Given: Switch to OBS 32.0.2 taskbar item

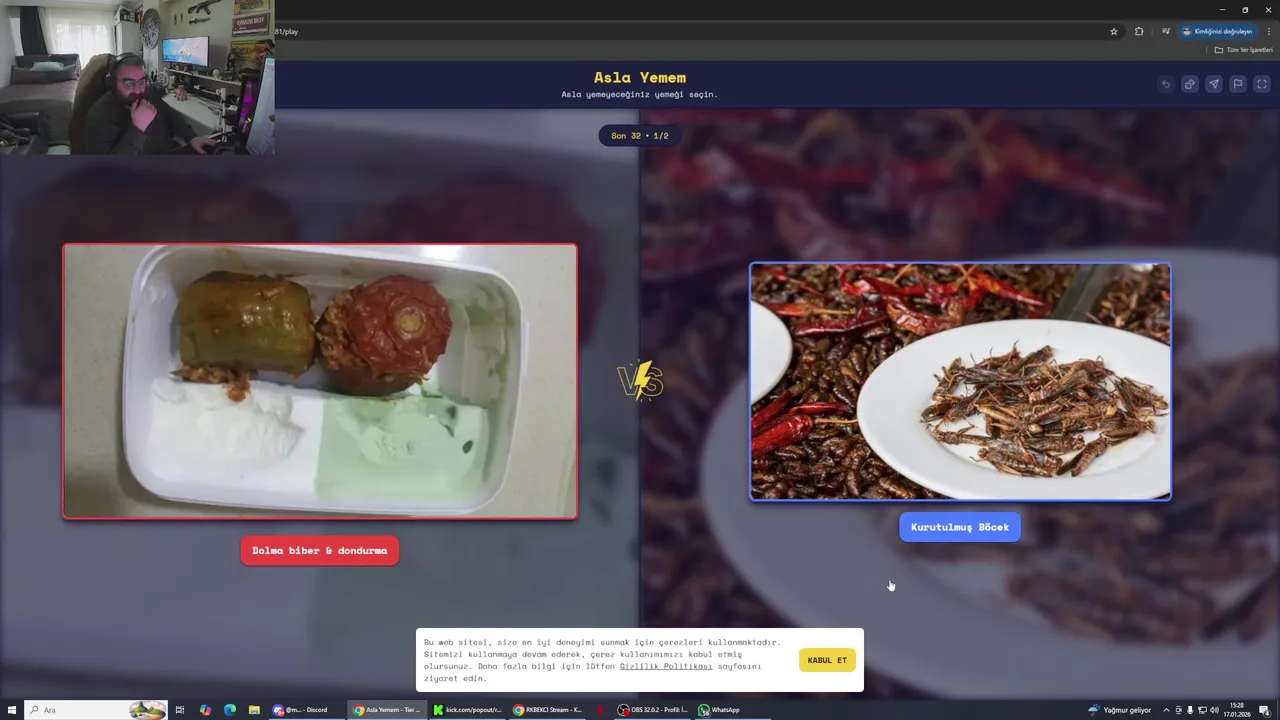Looking at the screenshot, I should (x=653, y=710).
